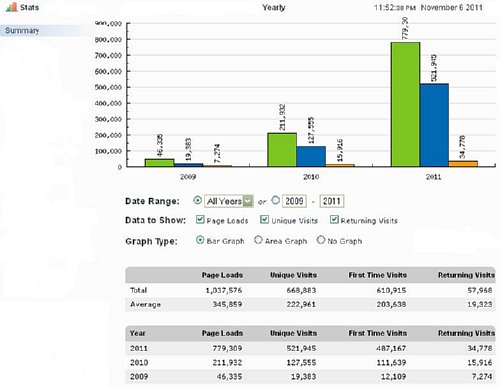The width and height of the screenshot is (500, 388).
Task: Click Page Loads header in yearly table
Action: pyautogui.click(x=222, y=333)
